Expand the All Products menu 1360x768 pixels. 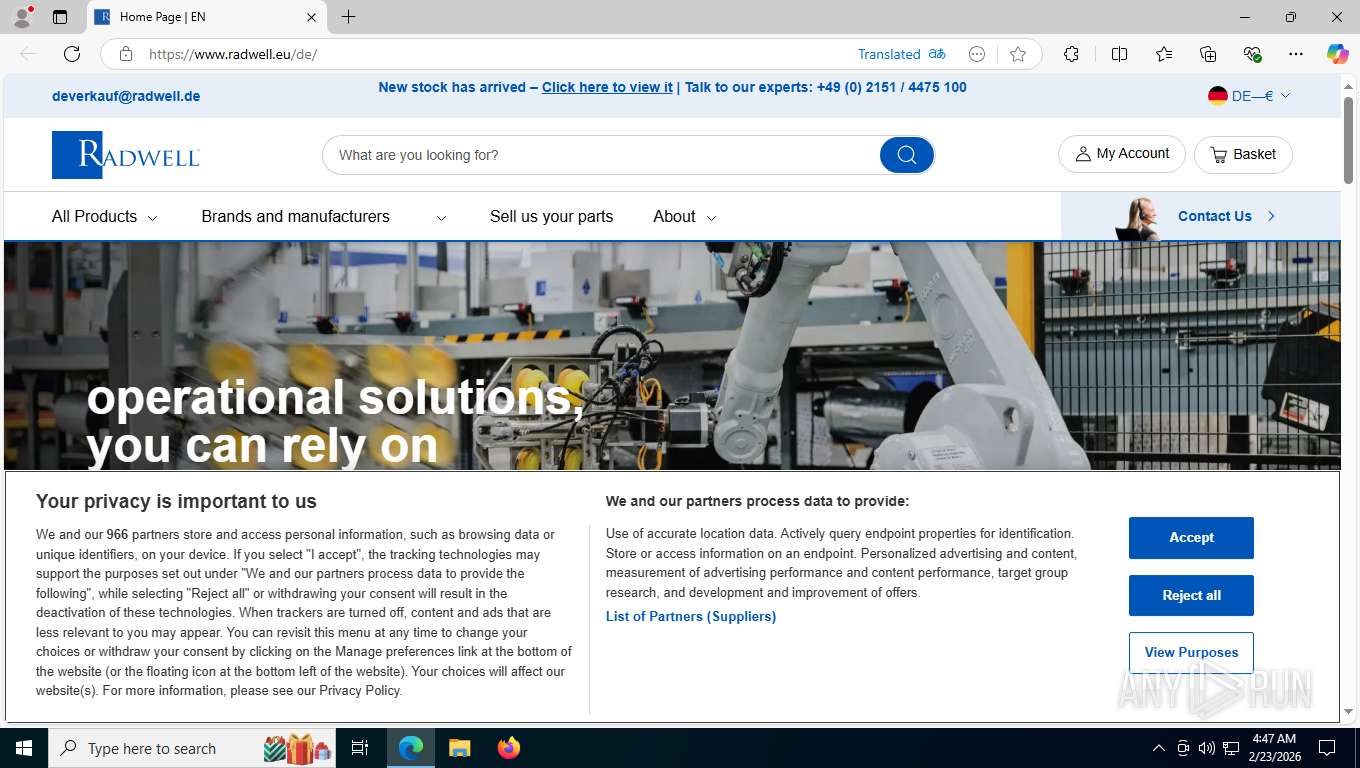point(105,216)
